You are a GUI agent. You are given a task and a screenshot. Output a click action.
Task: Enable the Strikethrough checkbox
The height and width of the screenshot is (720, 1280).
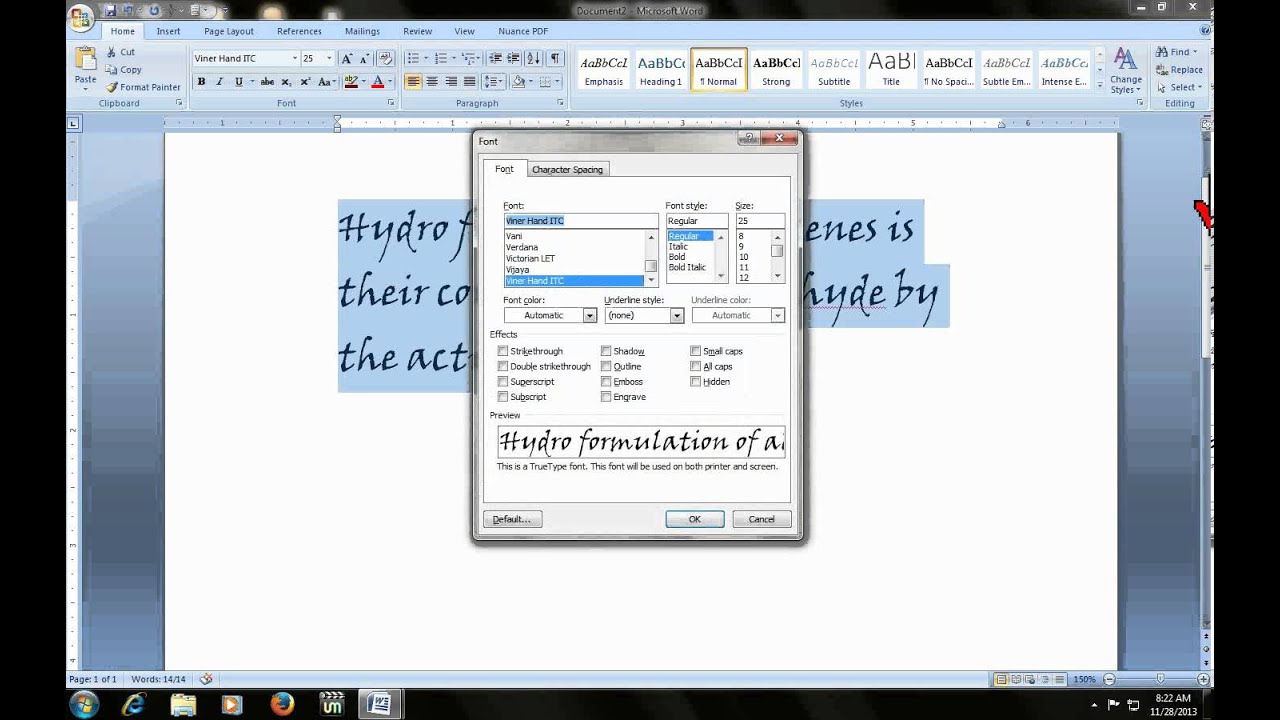[x=502, y=351]
